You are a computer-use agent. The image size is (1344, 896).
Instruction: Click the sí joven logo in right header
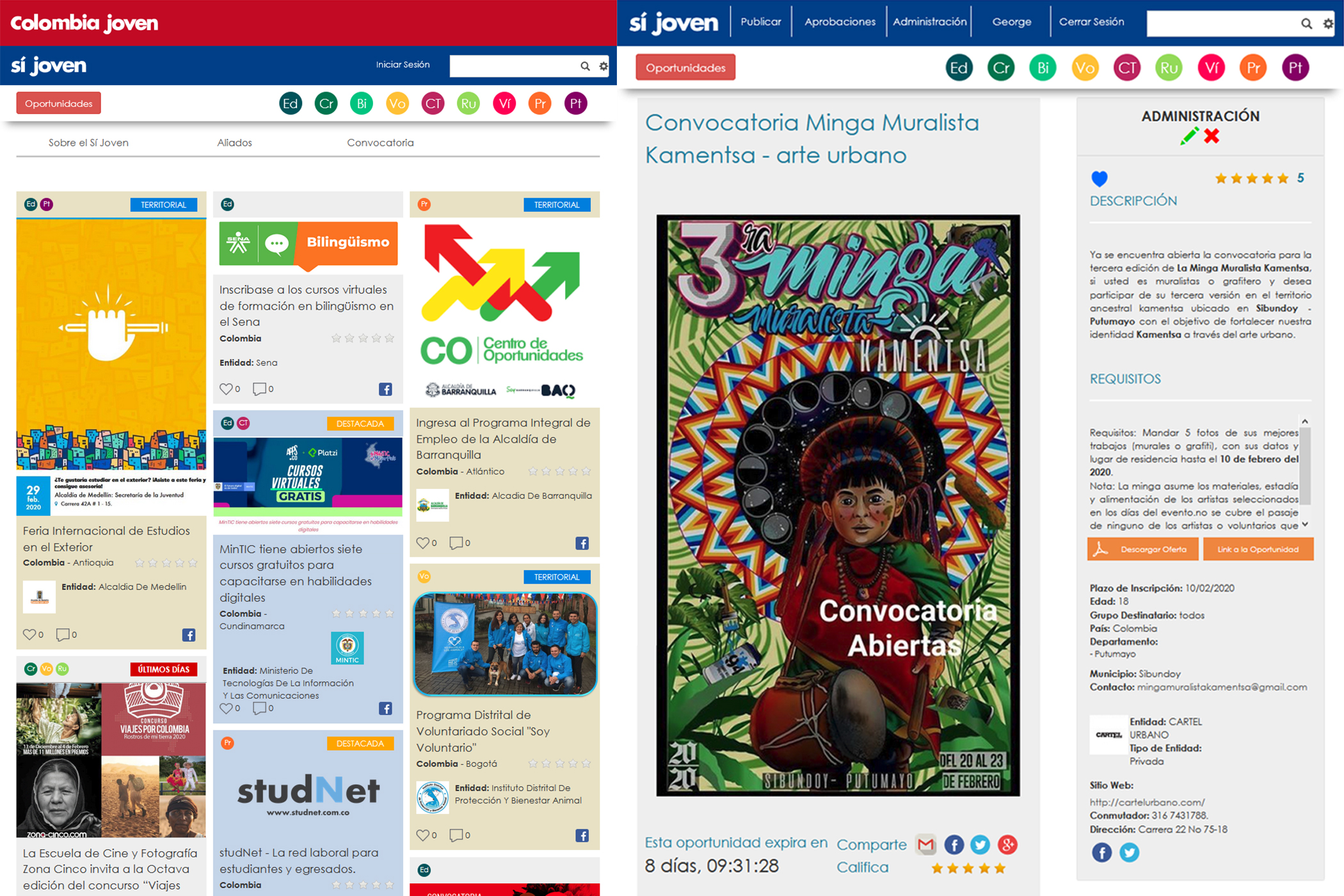[x=673, y=22]
